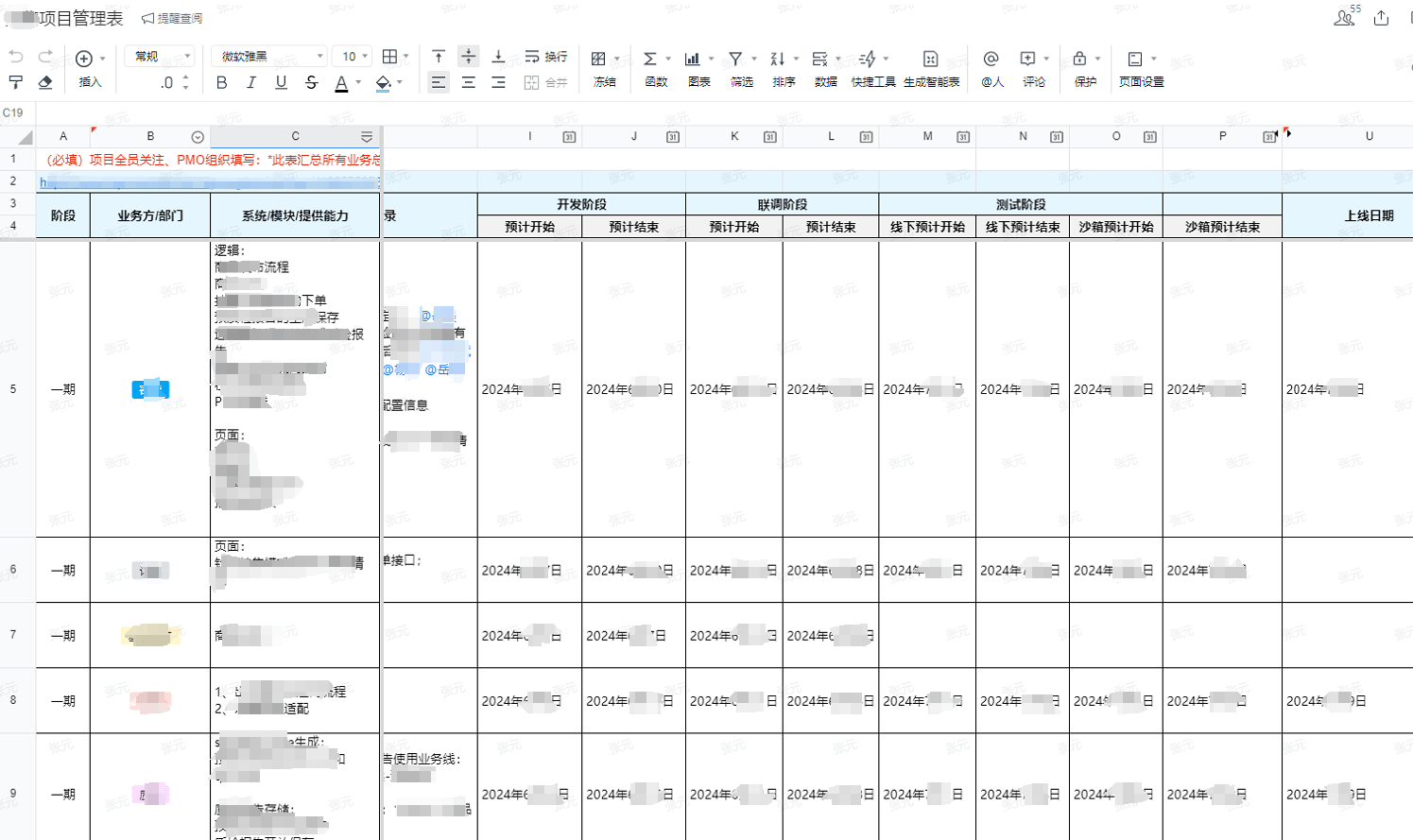Toggle strikethrough formatting
The width and height of the screenshot is (1413, 840).
[x=311, y=82]
